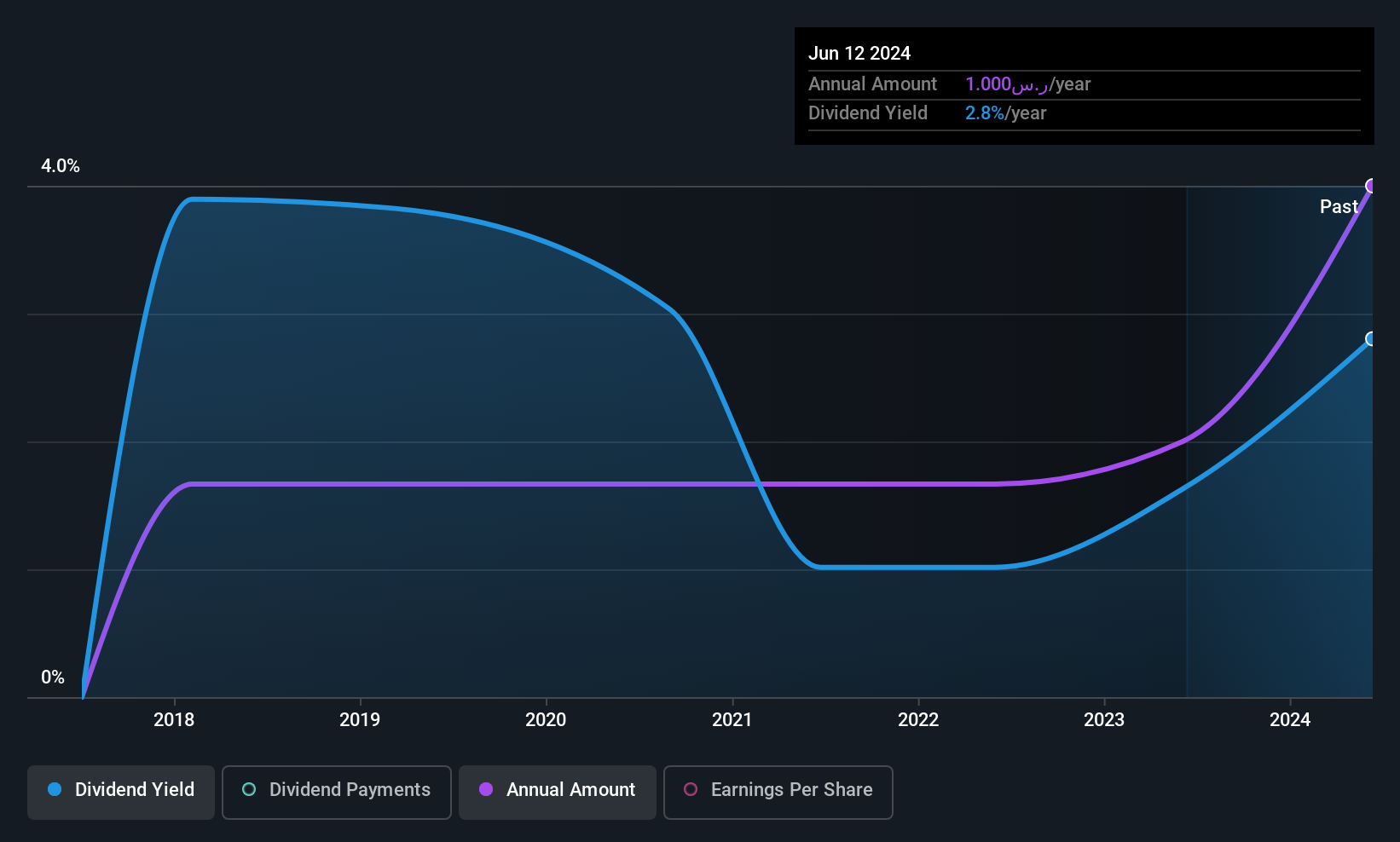
Task: Click the 'Annual Amount' tooltip row label
Action: [872, 84]
